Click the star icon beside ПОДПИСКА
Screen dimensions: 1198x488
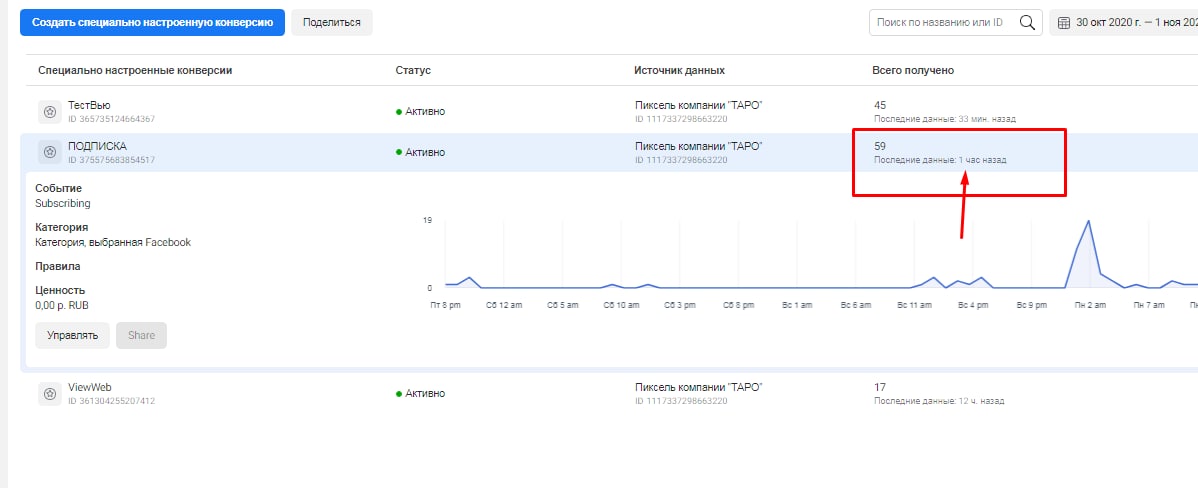click(50, 152)
